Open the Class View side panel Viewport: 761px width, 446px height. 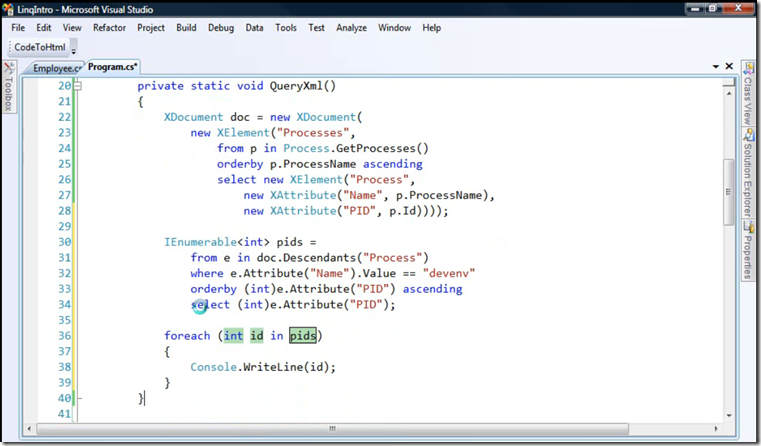point(748,94)
